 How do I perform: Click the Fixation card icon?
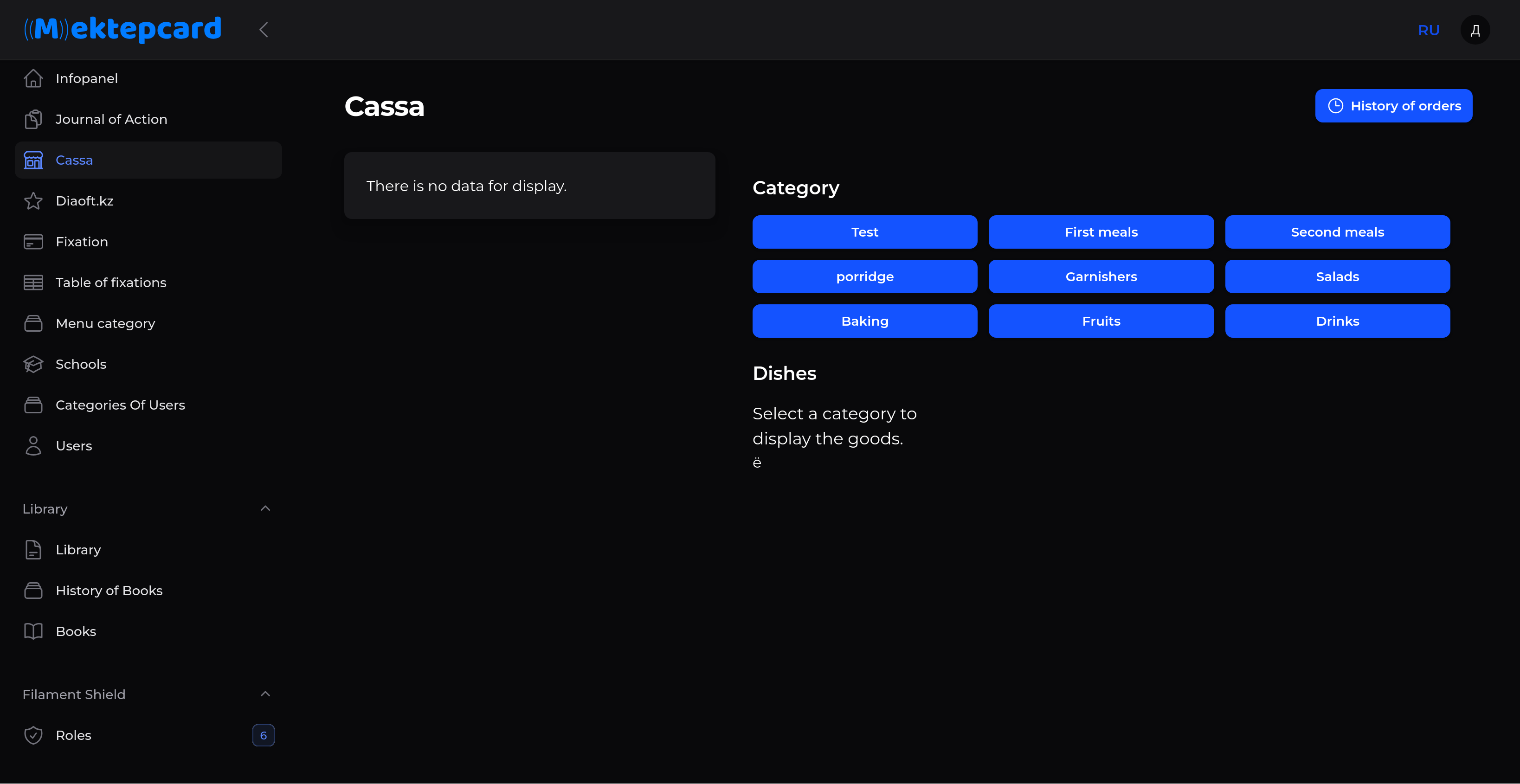(x=33, y=242)
